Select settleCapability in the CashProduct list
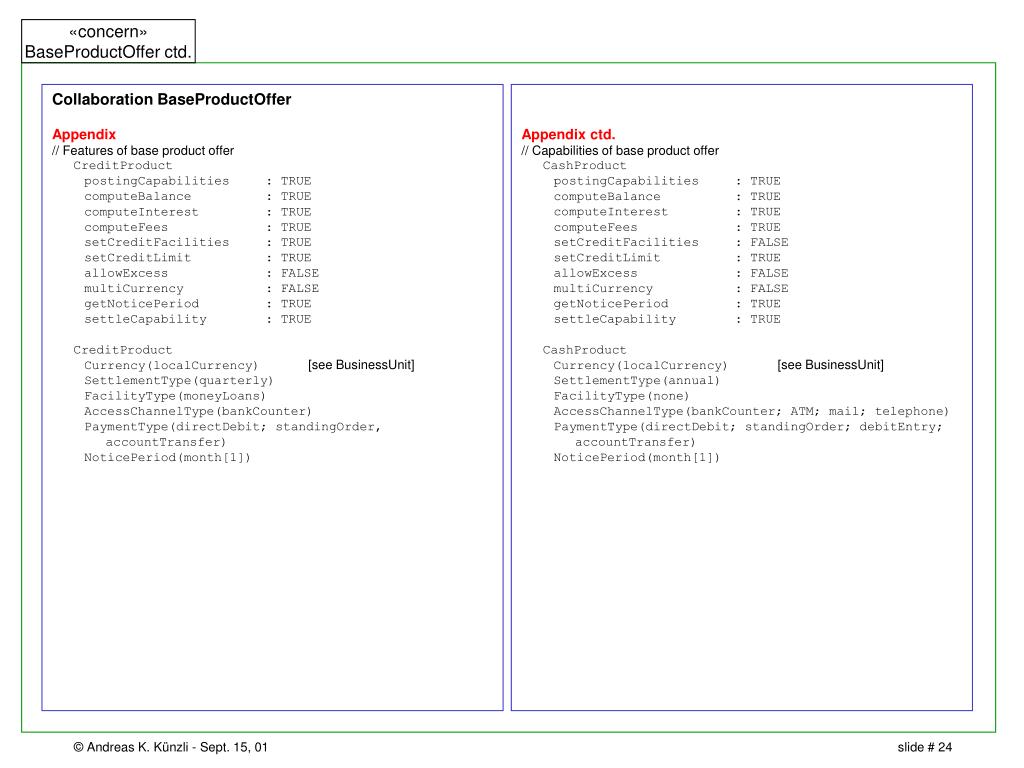 point(615,319)
